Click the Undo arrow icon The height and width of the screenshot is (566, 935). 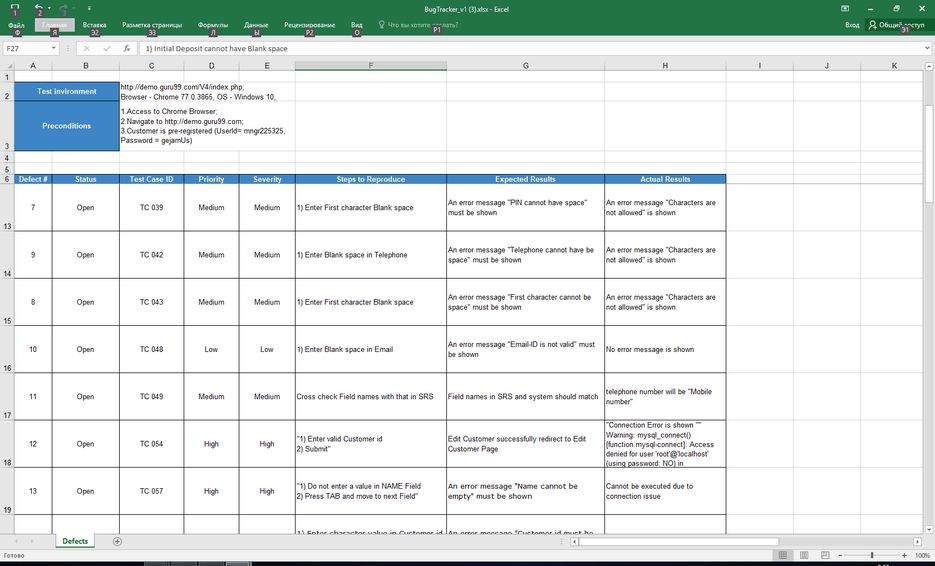click(x=38, y=8)
